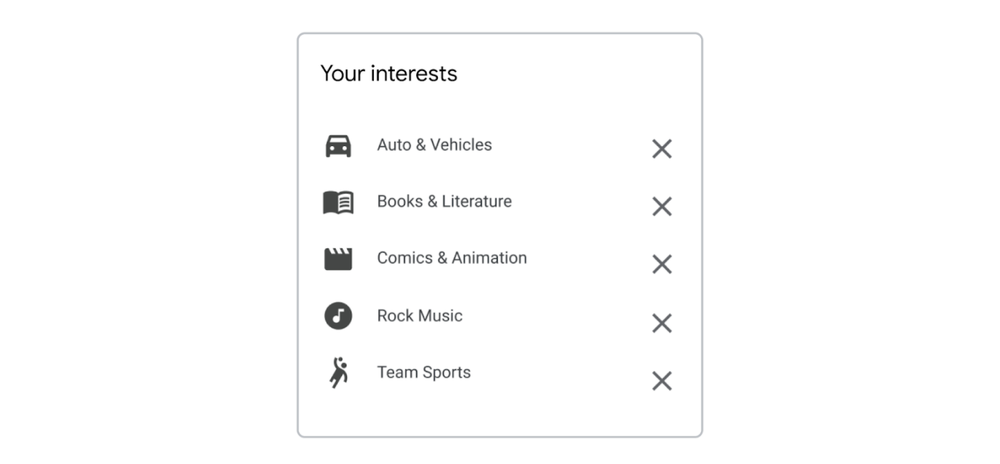
Task: Click the music note icon
Action: click(338, 316)
